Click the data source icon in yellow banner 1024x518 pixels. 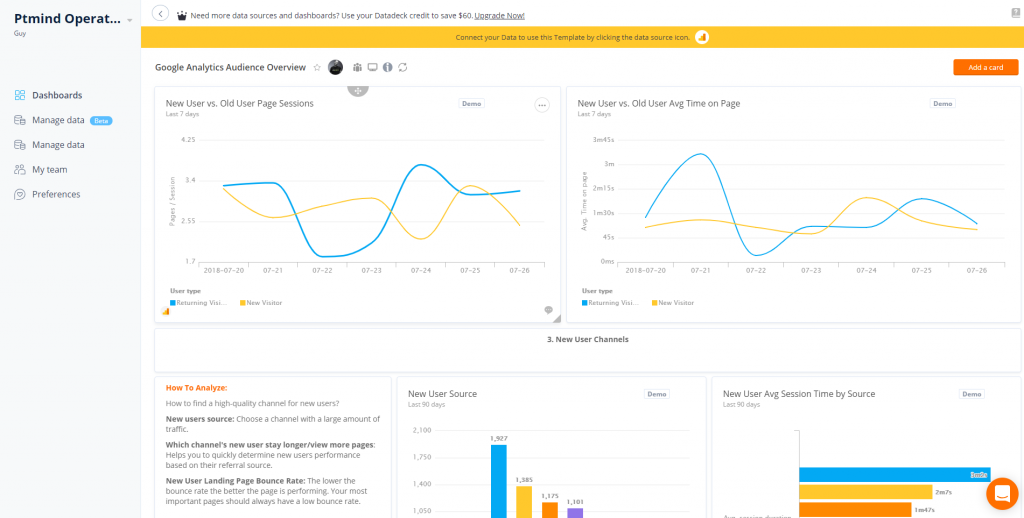click(x=702, y=37)
